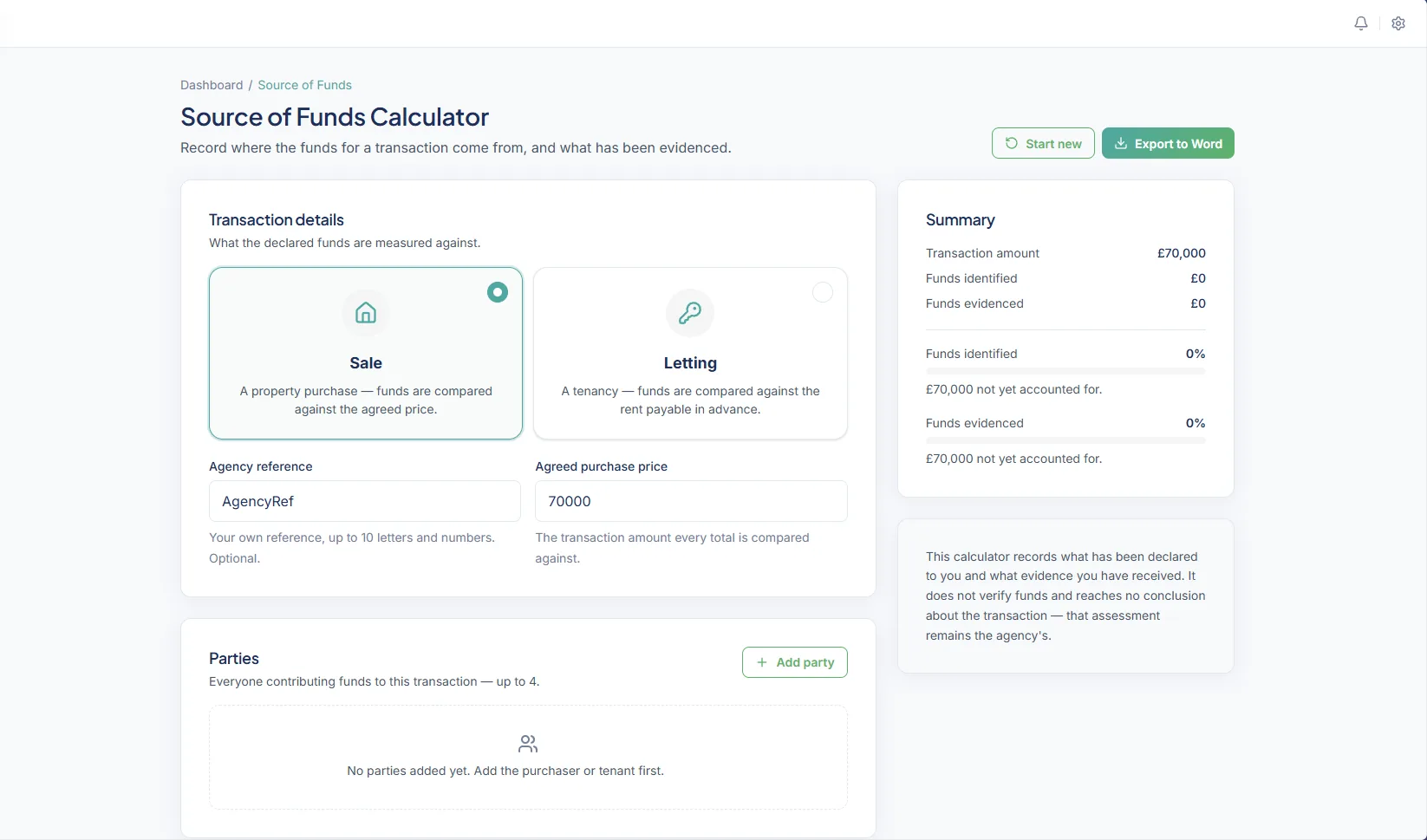
Task: Click the Source of Funds Calculator heading
Action: (x=335, y=116)
